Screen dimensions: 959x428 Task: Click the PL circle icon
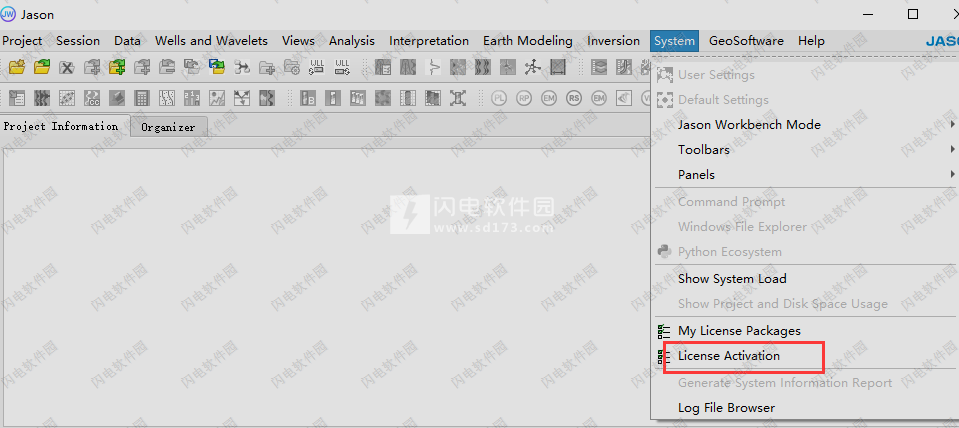(x=499, y=98)
